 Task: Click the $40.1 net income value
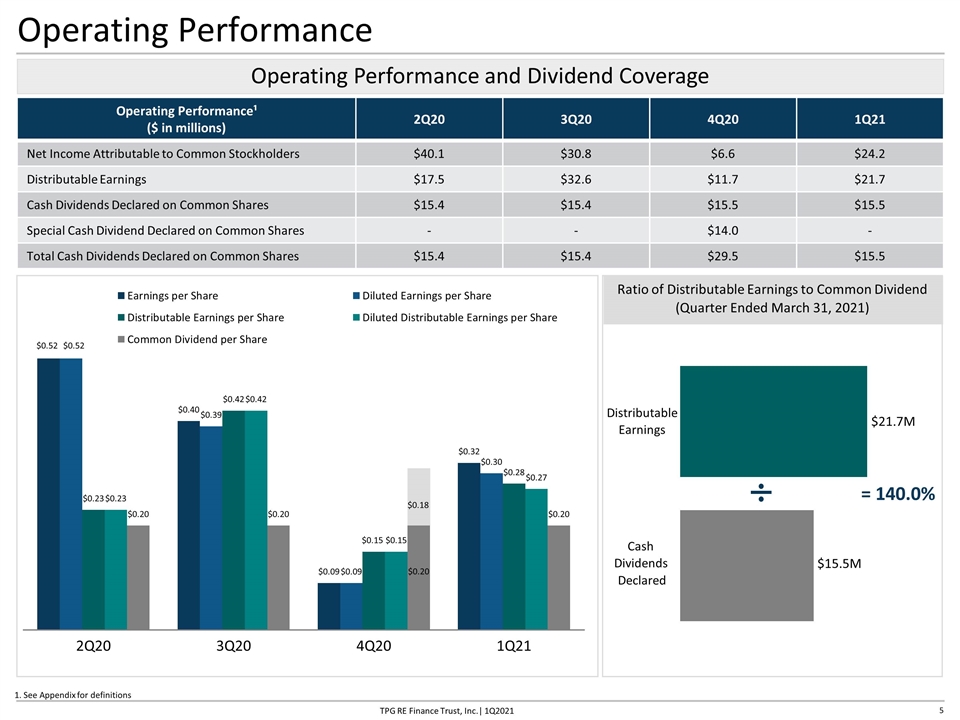point(429,154)
